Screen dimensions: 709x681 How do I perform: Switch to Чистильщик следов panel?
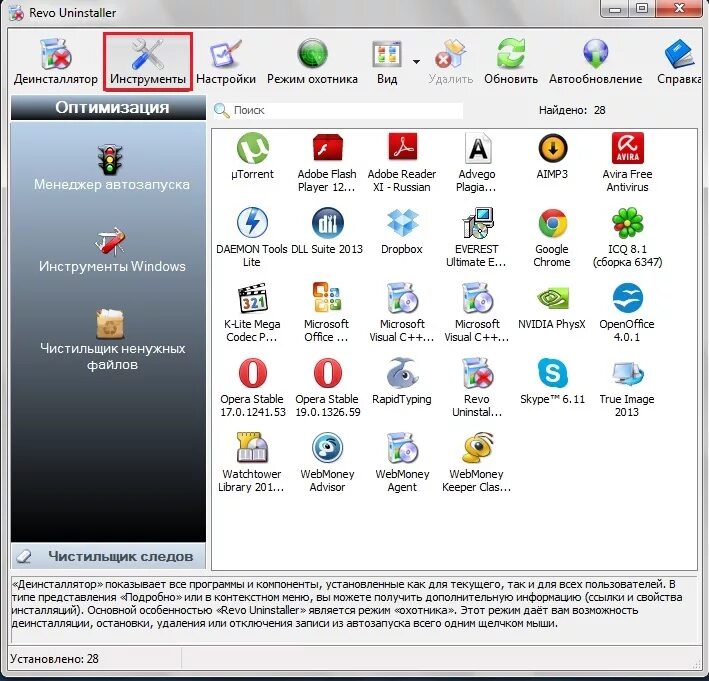108,556
